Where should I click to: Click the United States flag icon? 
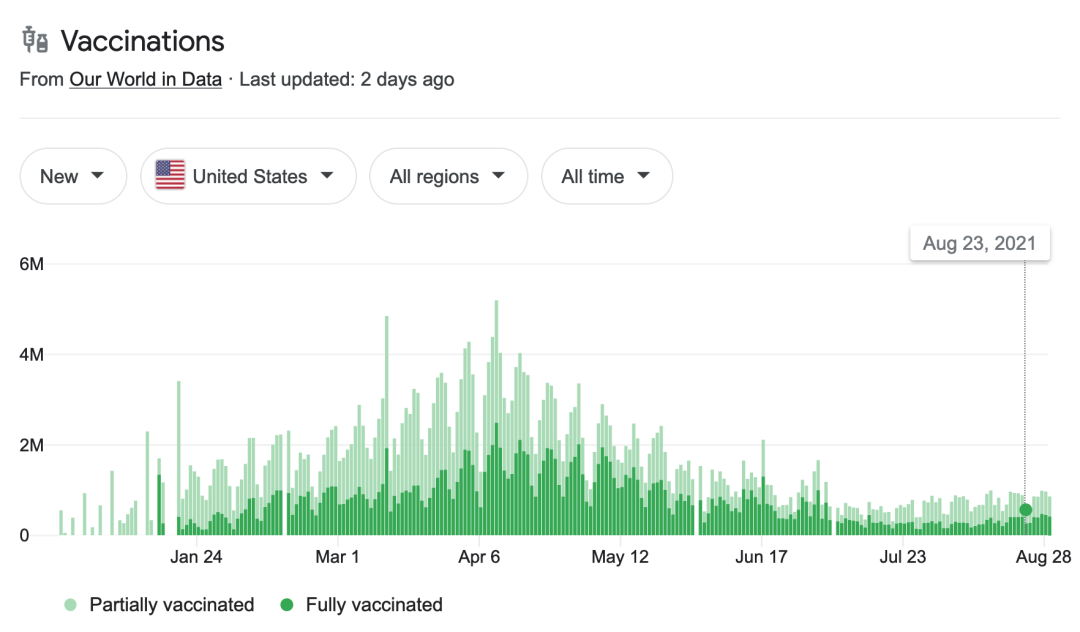(x=170, y=176)
